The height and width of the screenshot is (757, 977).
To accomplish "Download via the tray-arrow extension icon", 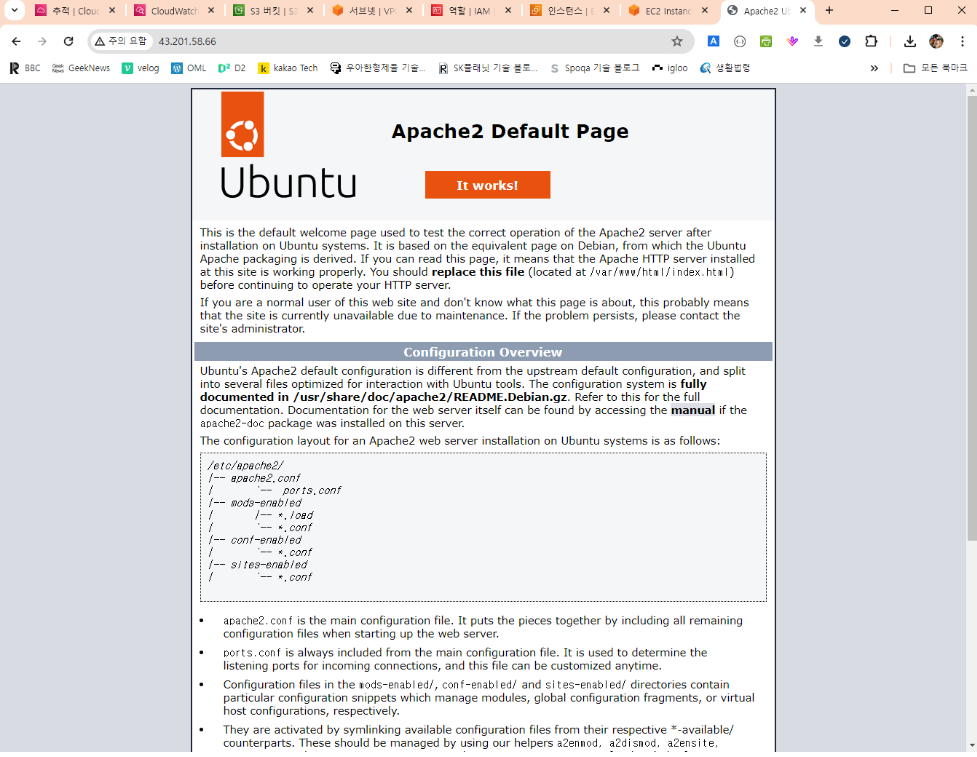I will coord(818,41).
